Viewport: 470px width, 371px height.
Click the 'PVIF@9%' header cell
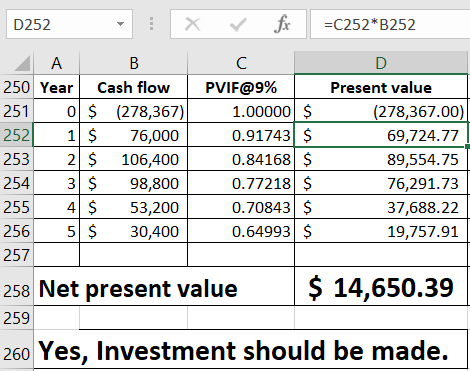(241, 87)
